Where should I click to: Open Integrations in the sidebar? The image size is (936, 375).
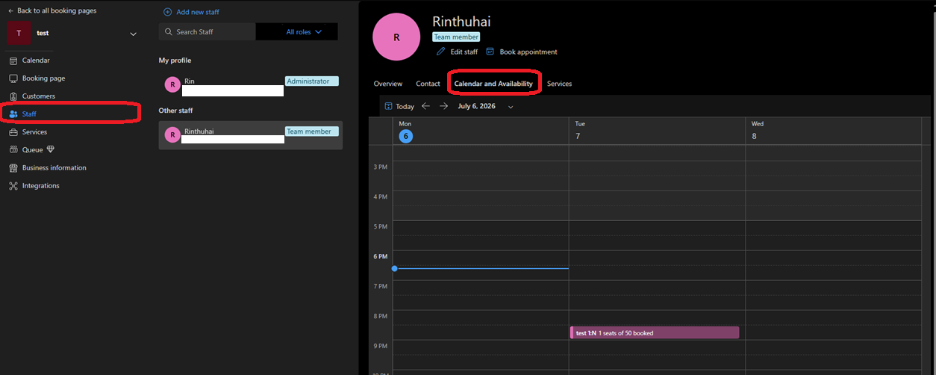coord(41,186)
